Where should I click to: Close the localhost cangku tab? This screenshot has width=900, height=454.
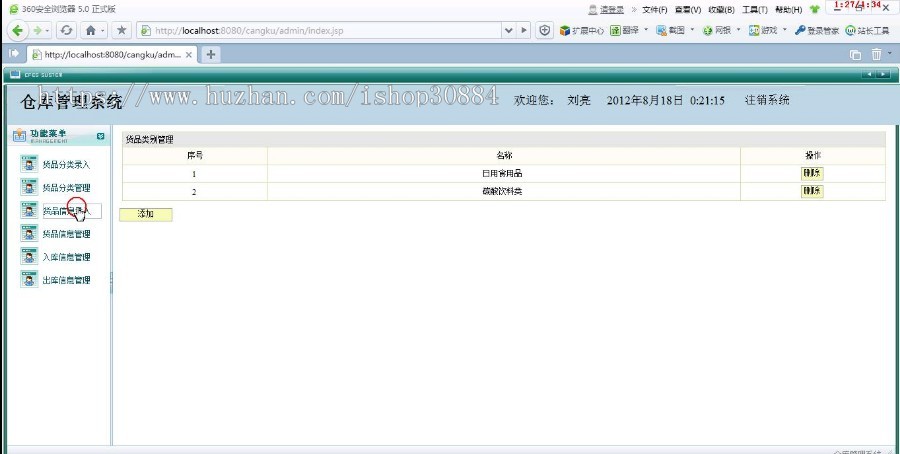click(x=189, y=55)
